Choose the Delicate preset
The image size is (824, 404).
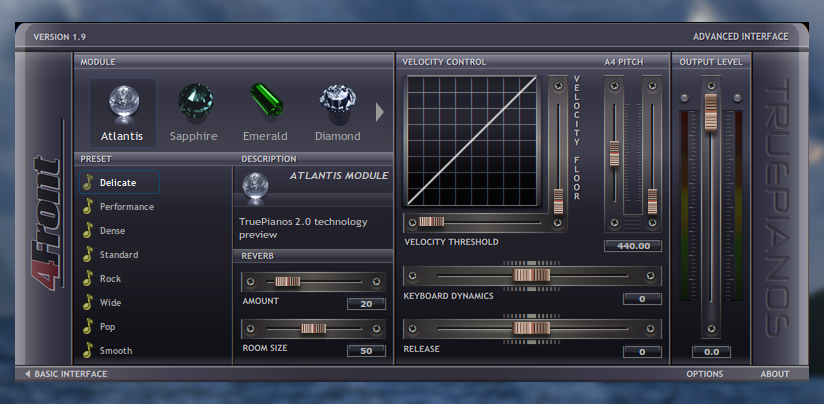coord(118,183)
